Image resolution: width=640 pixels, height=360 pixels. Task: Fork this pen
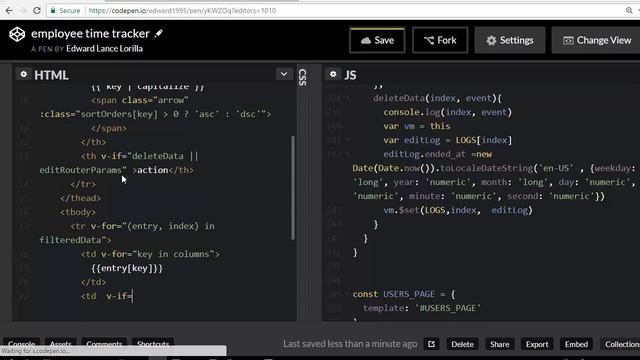click(440, 40)
